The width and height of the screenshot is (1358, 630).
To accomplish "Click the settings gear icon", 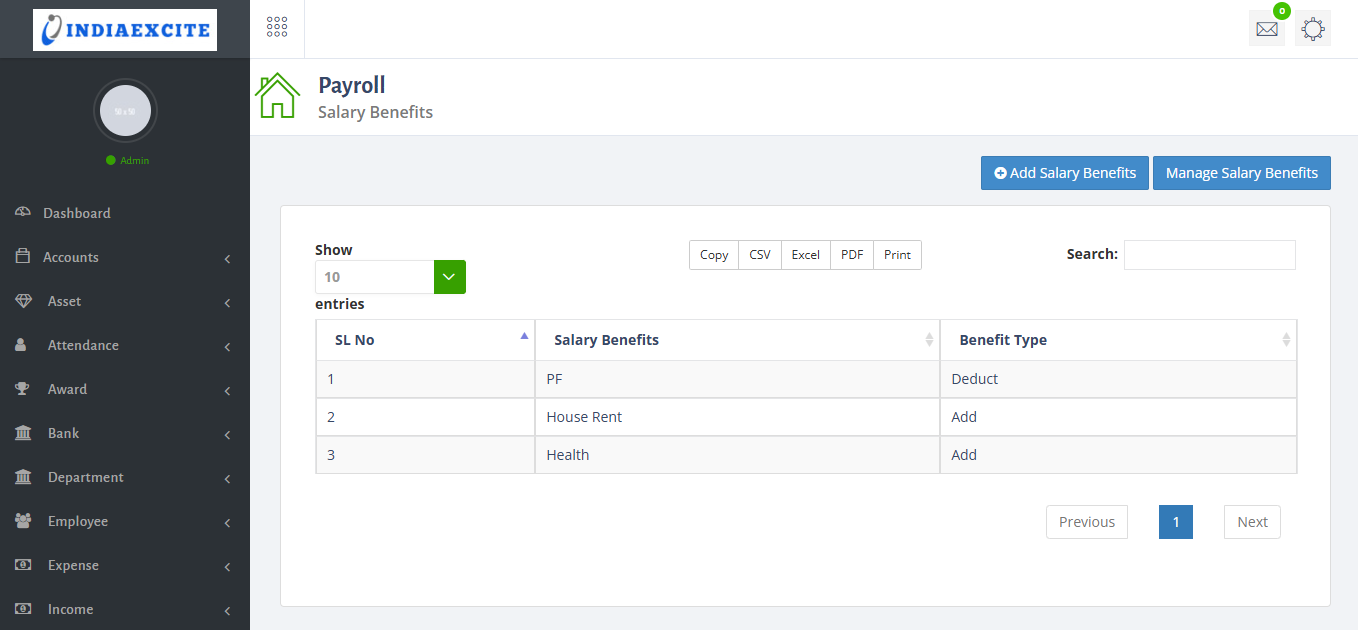I will coord(1313,29).
